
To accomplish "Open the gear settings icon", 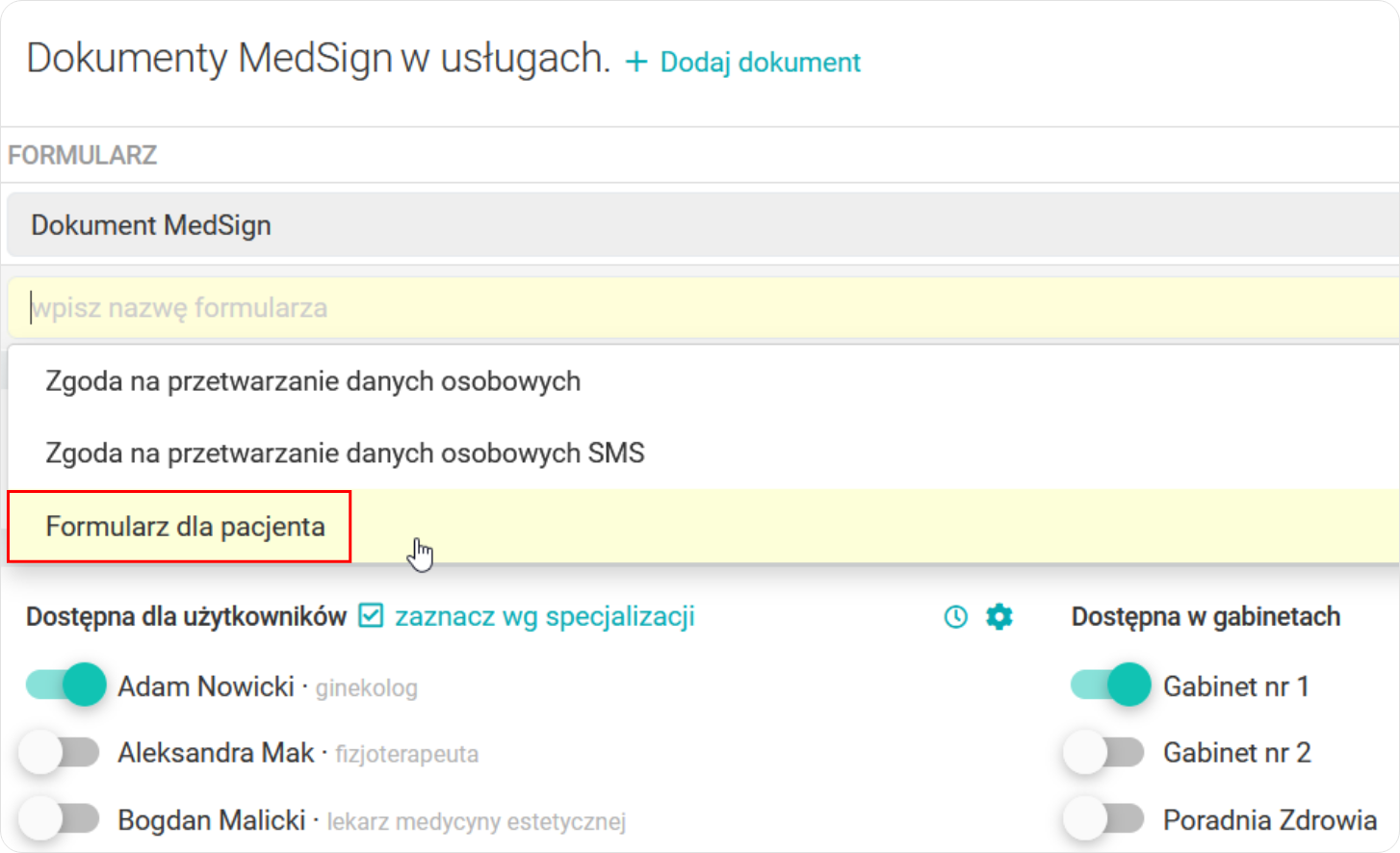I will click(x=999, y=617).
